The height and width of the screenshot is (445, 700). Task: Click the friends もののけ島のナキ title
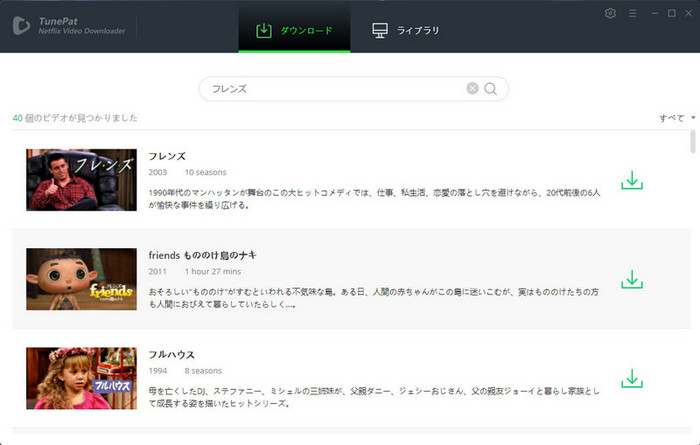pyautogui.click(x=203, y=255)
